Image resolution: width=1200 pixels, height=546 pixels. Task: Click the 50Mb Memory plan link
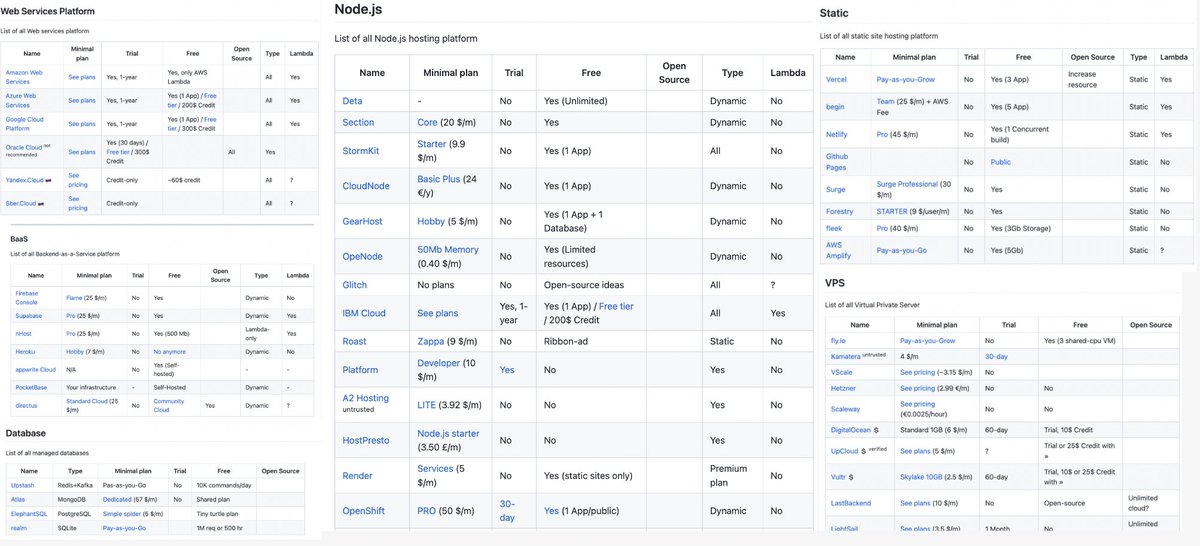click(448, 250)
